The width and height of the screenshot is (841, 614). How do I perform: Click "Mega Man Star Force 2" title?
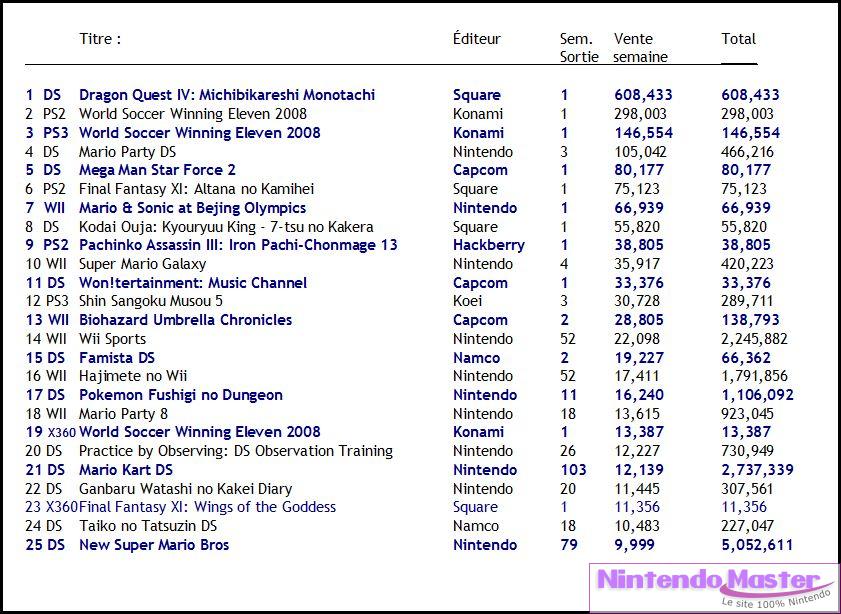pos(157,171)
